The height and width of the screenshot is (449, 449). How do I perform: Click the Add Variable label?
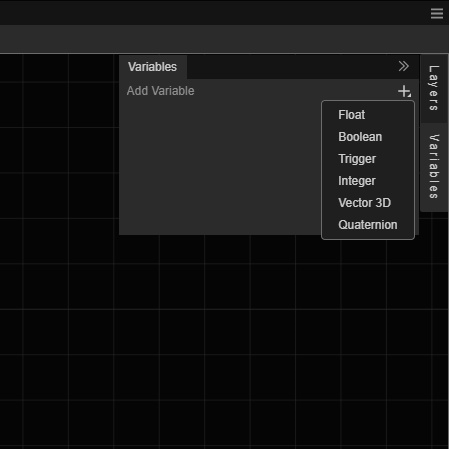[160, 91]
